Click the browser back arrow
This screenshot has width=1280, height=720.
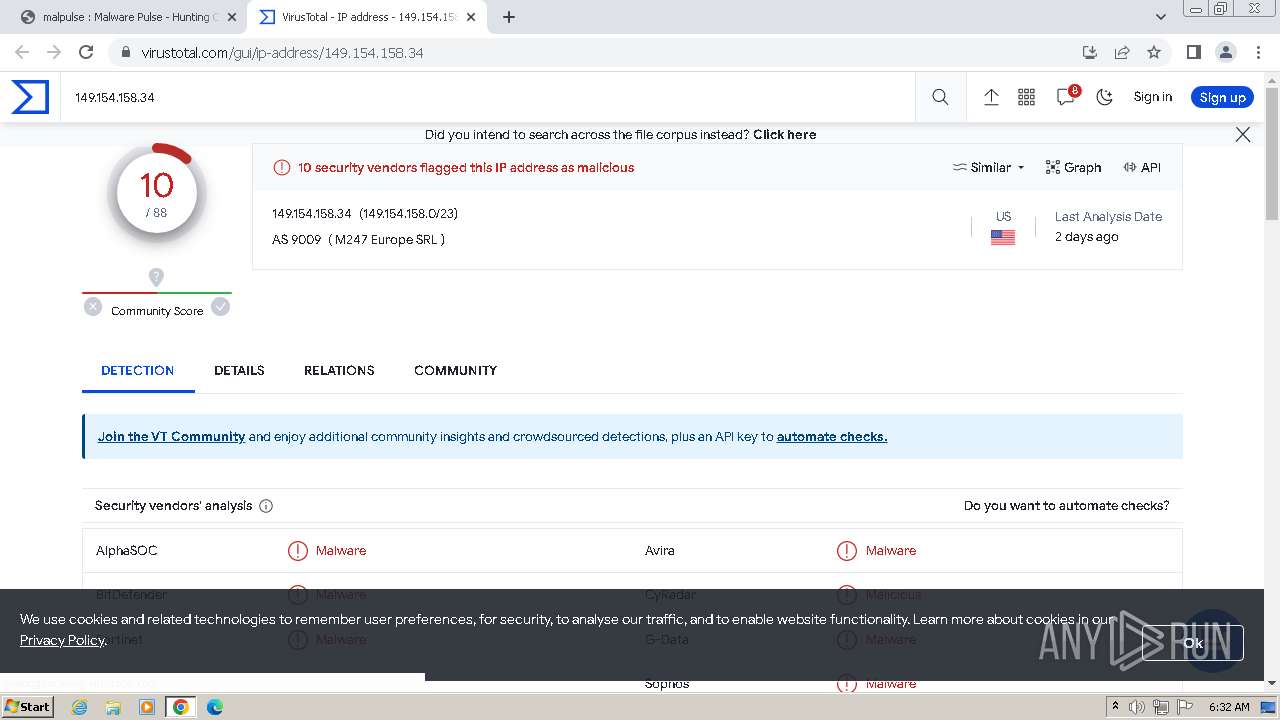[x=22, y=52]
